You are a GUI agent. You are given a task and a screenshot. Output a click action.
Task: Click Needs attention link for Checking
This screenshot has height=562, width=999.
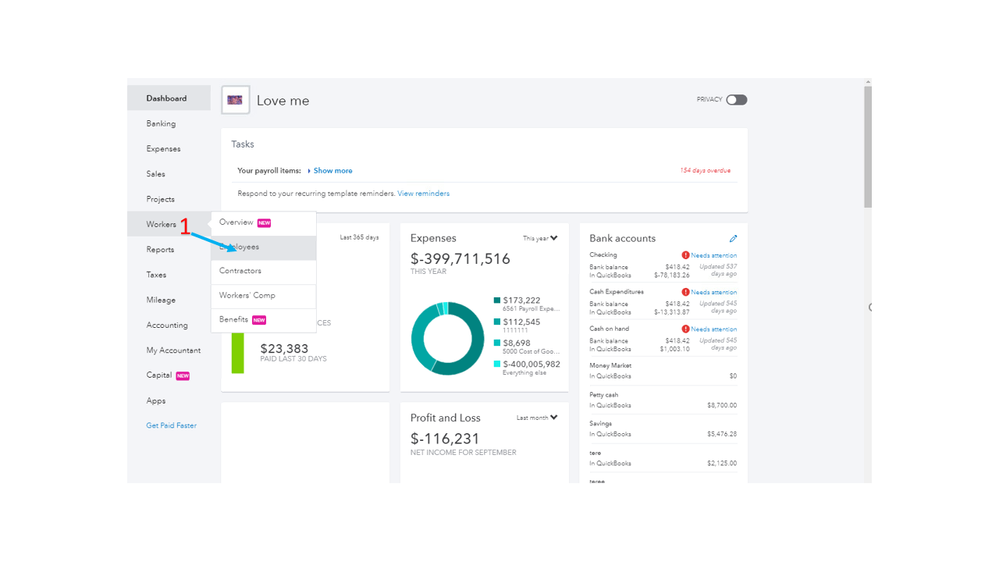point(714,256)
